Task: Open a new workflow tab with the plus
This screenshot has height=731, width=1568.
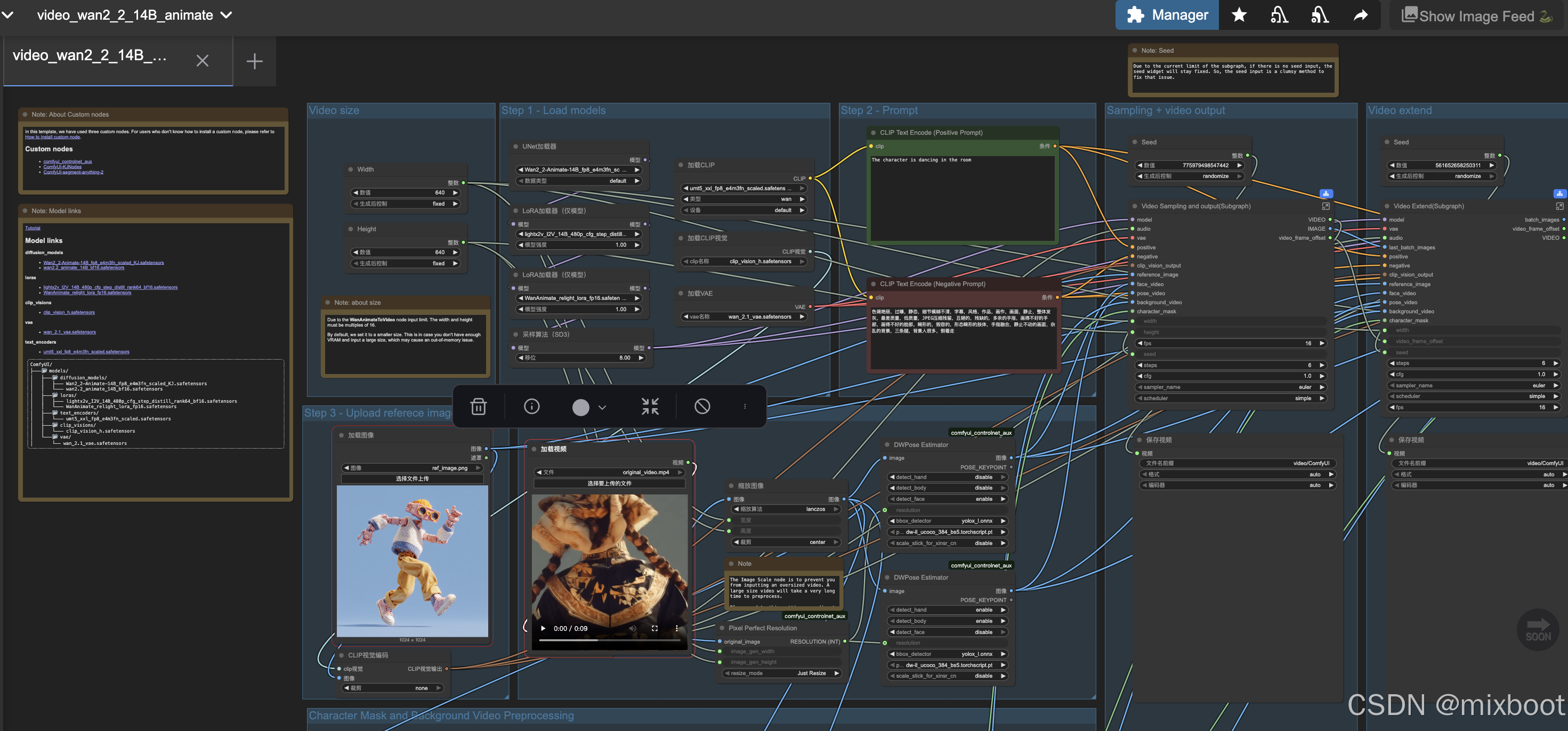Action: [x=254, y=61]
